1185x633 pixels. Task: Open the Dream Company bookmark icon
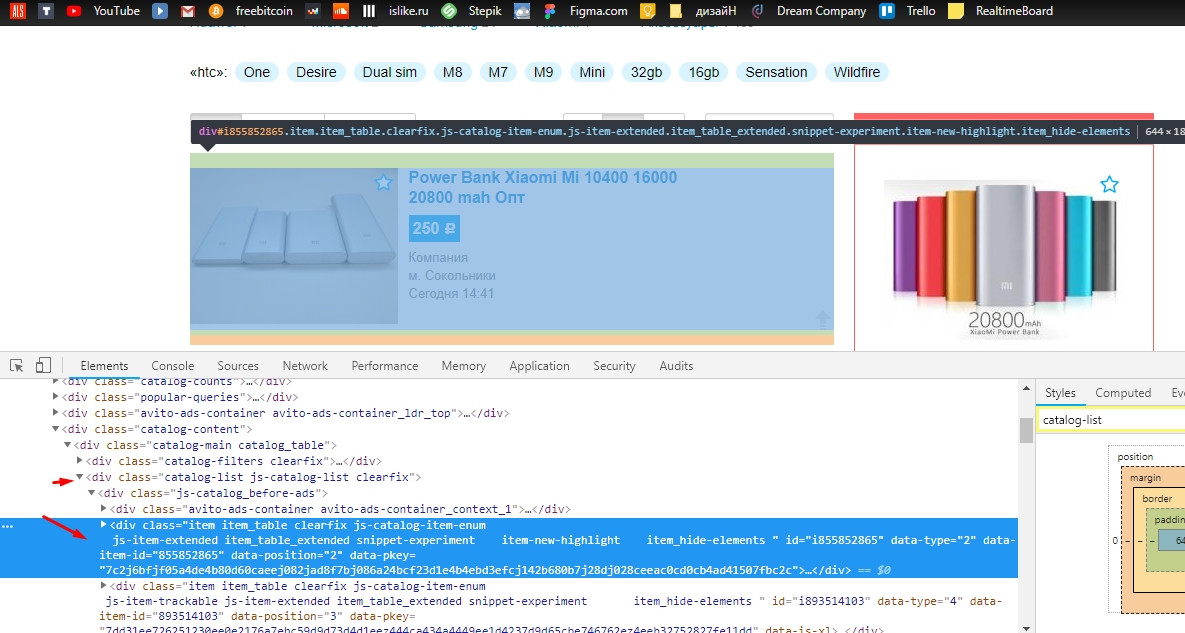click(x=757, y=11)
